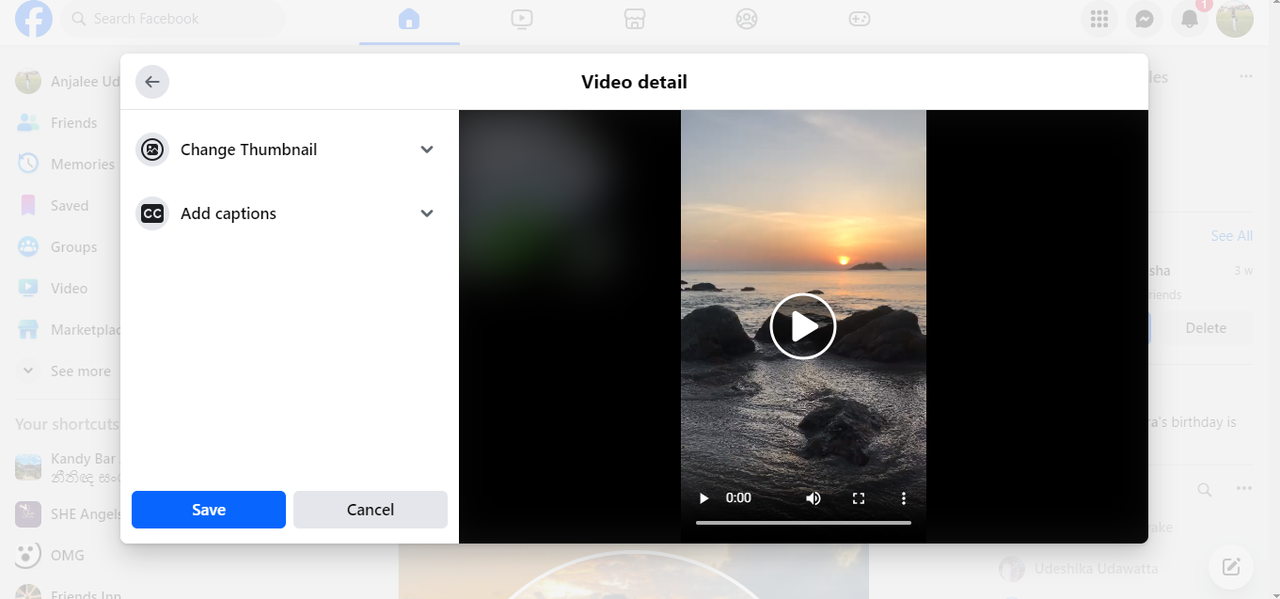Start a new message with the compose icon
This screenshot has width=1280, height=599.
coord(1231,568)
